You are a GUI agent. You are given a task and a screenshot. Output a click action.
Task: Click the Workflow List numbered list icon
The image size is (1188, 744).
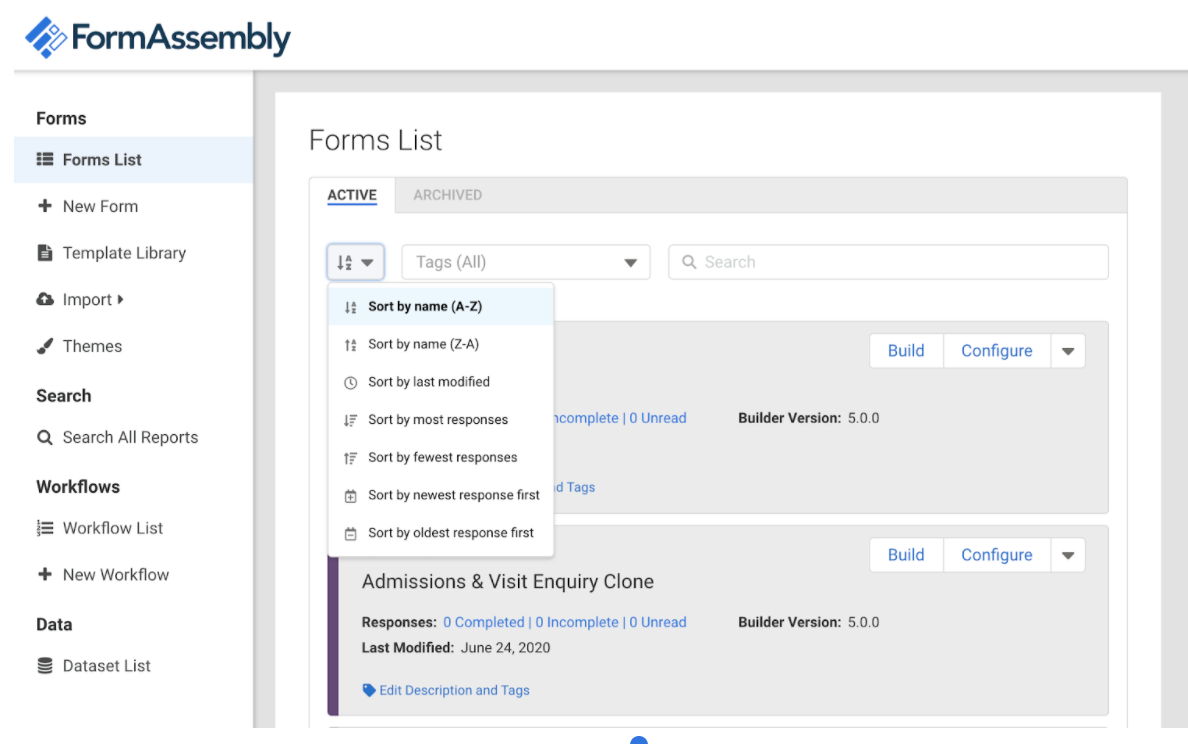45,528
